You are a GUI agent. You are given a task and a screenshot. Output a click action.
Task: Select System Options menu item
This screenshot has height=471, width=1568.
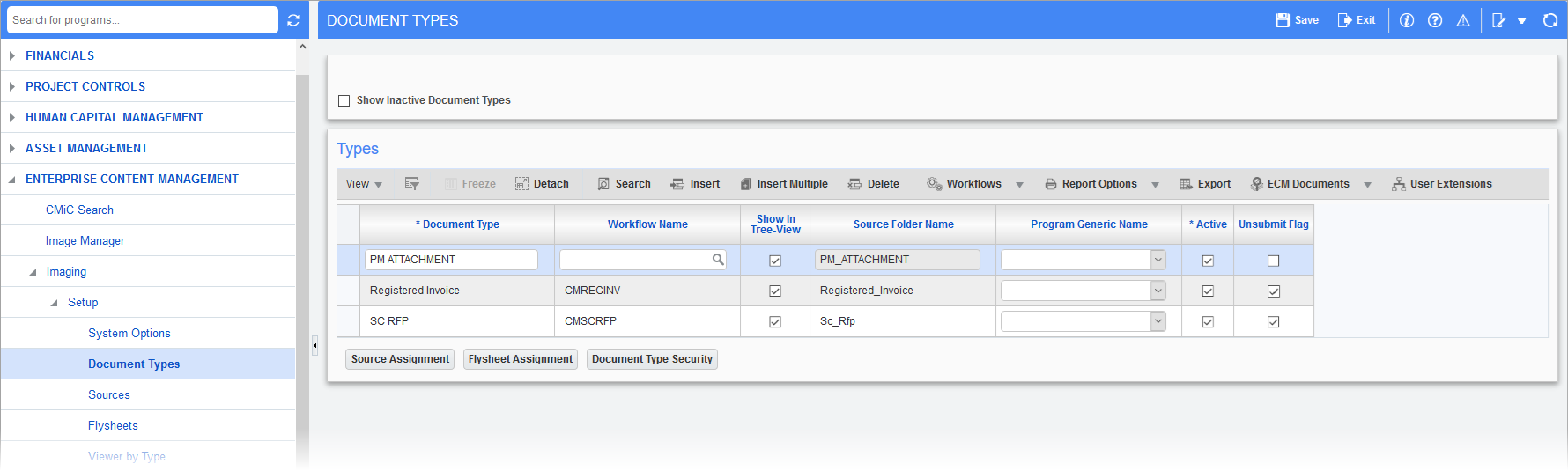tap(129, 333)
